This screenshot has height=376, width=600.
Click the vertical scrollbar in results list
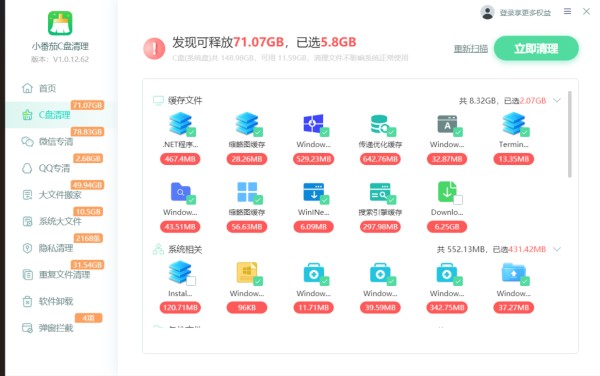[x=569, y=134]
